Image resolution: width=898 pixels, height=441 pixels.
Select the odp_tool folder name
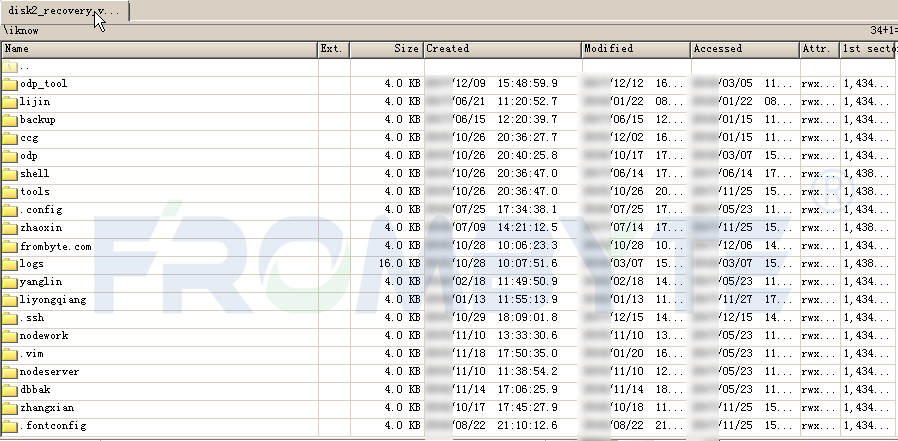(44, 84)
